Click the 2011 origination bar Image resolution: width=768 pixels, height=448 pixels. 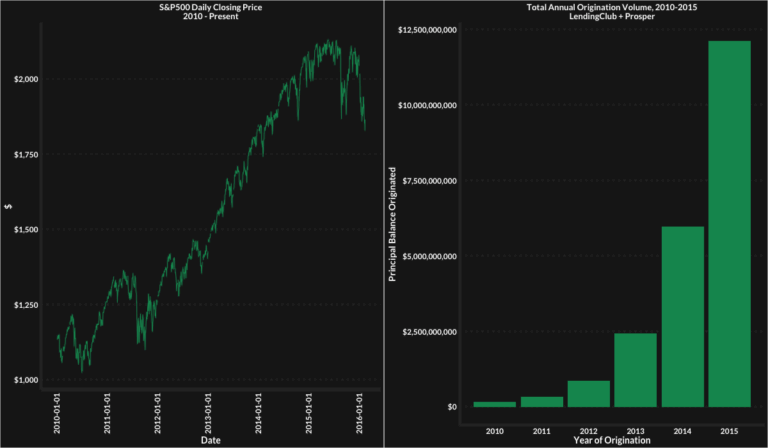tap(541, 402)
